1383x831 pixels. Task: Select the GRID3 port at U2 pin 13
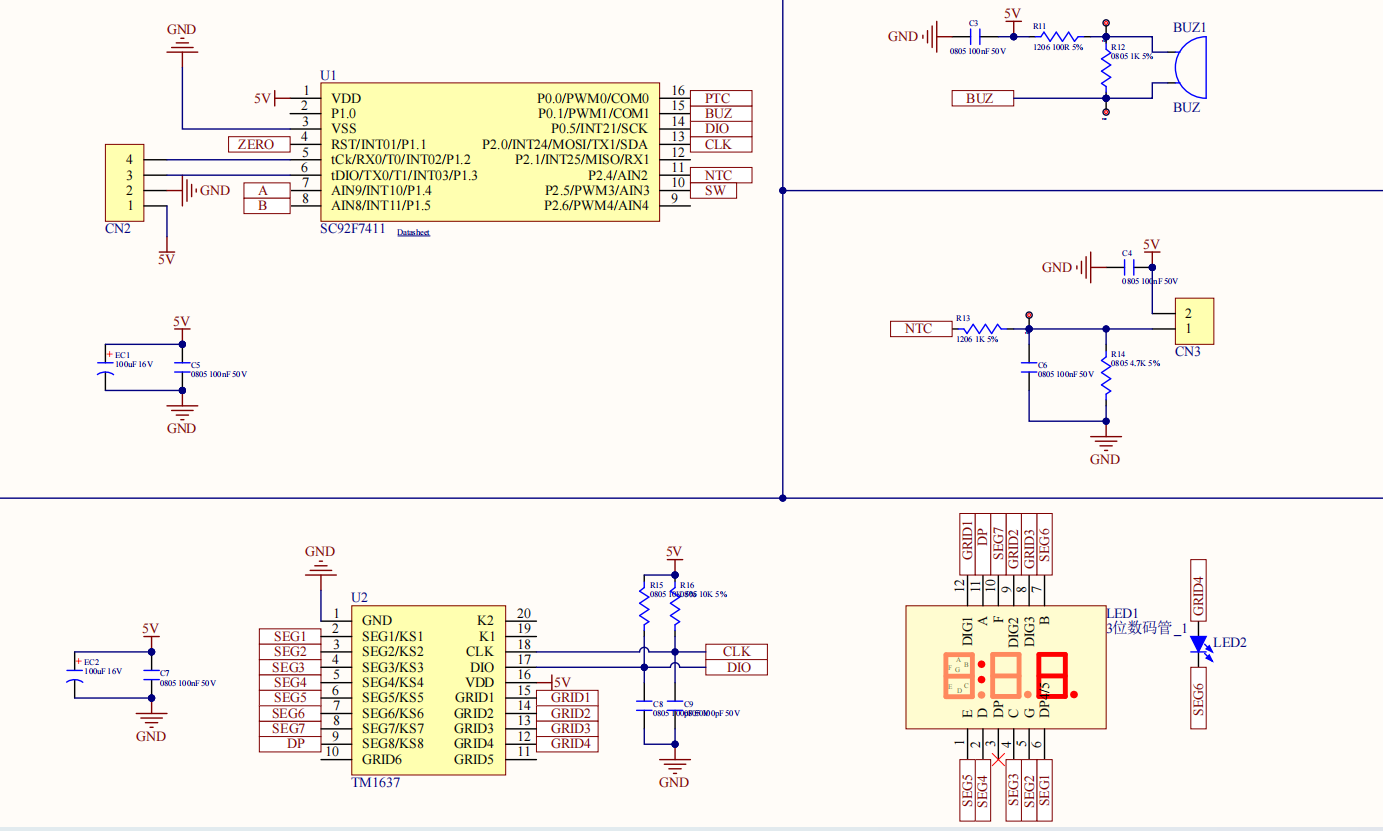[x=569, y=728]
